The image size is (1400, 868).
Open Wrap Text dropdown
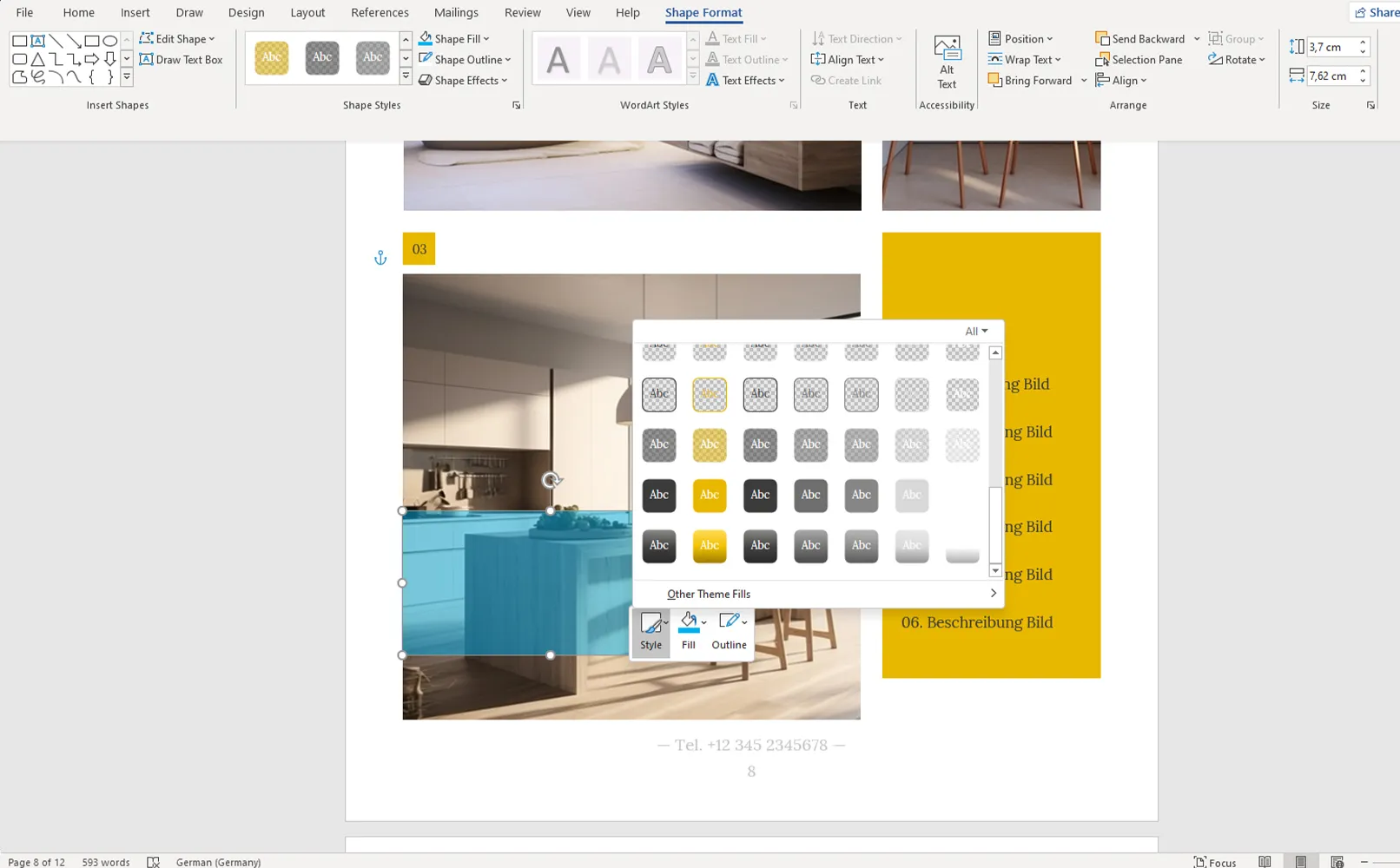point(1025,60)
